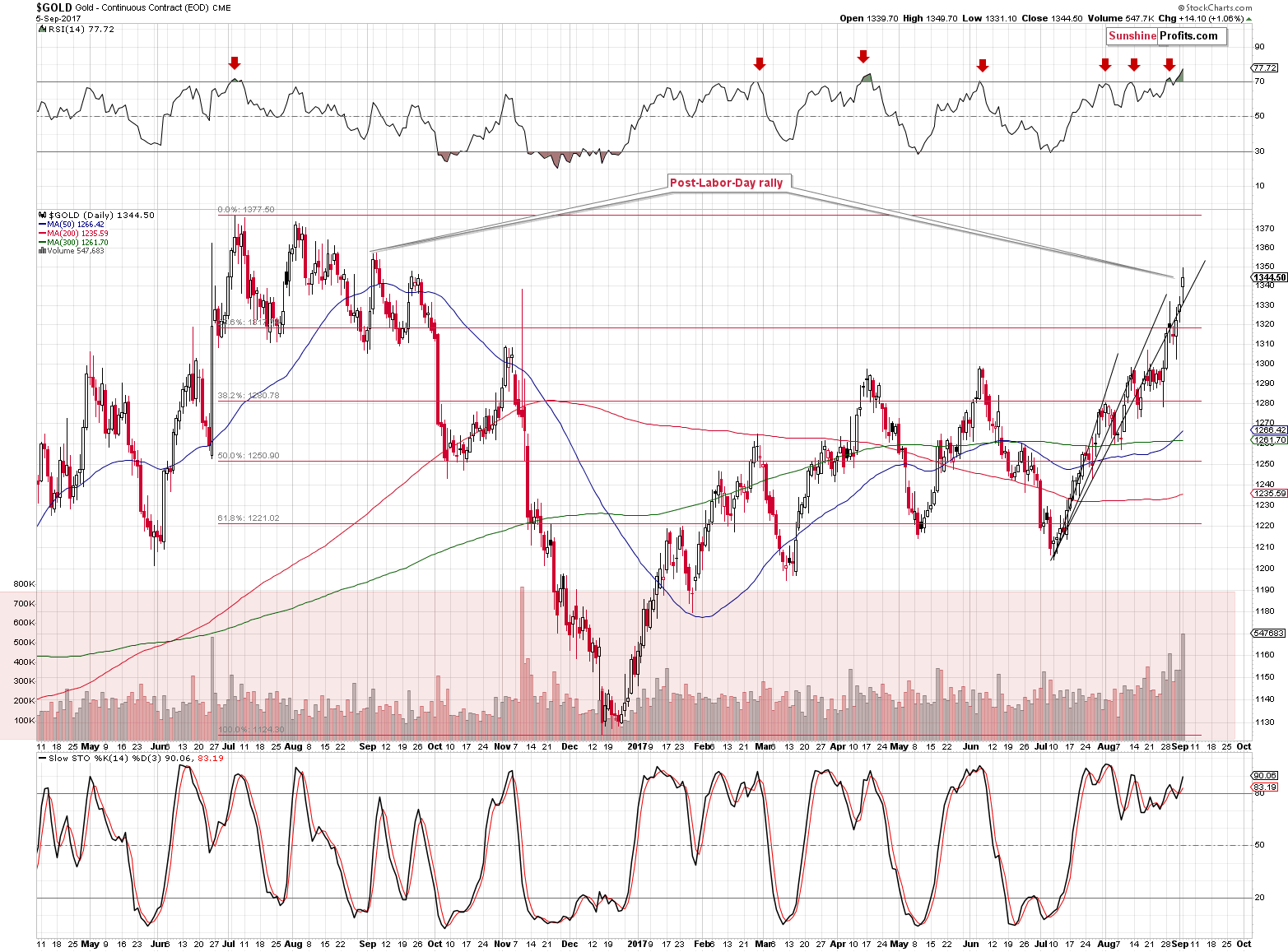1288x952 pixels.
Task: Click the volume bars icon in the legend
Action: point(42,251)
